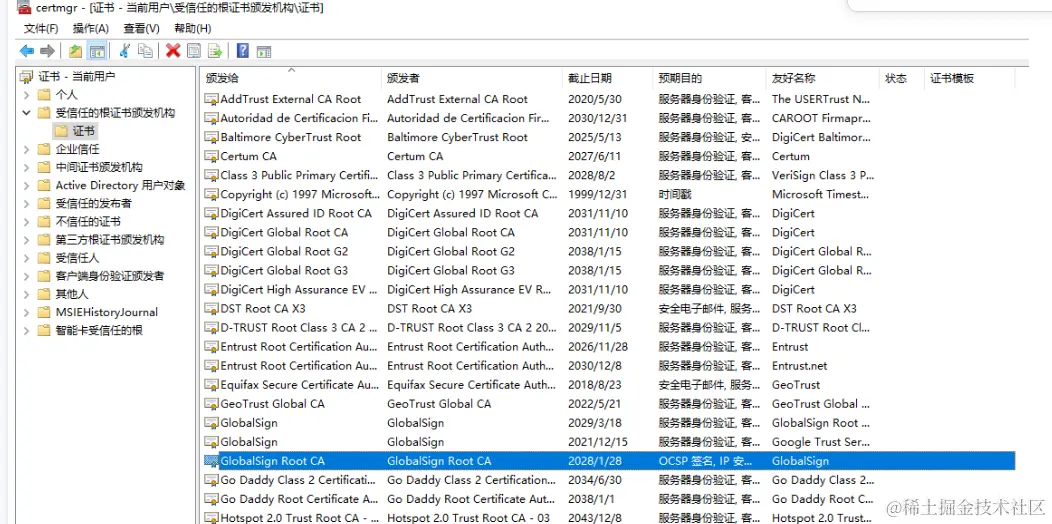Viewport: 1052px width, 524px height.
Task: Go back with the blue left arrow
Action: 27,51
